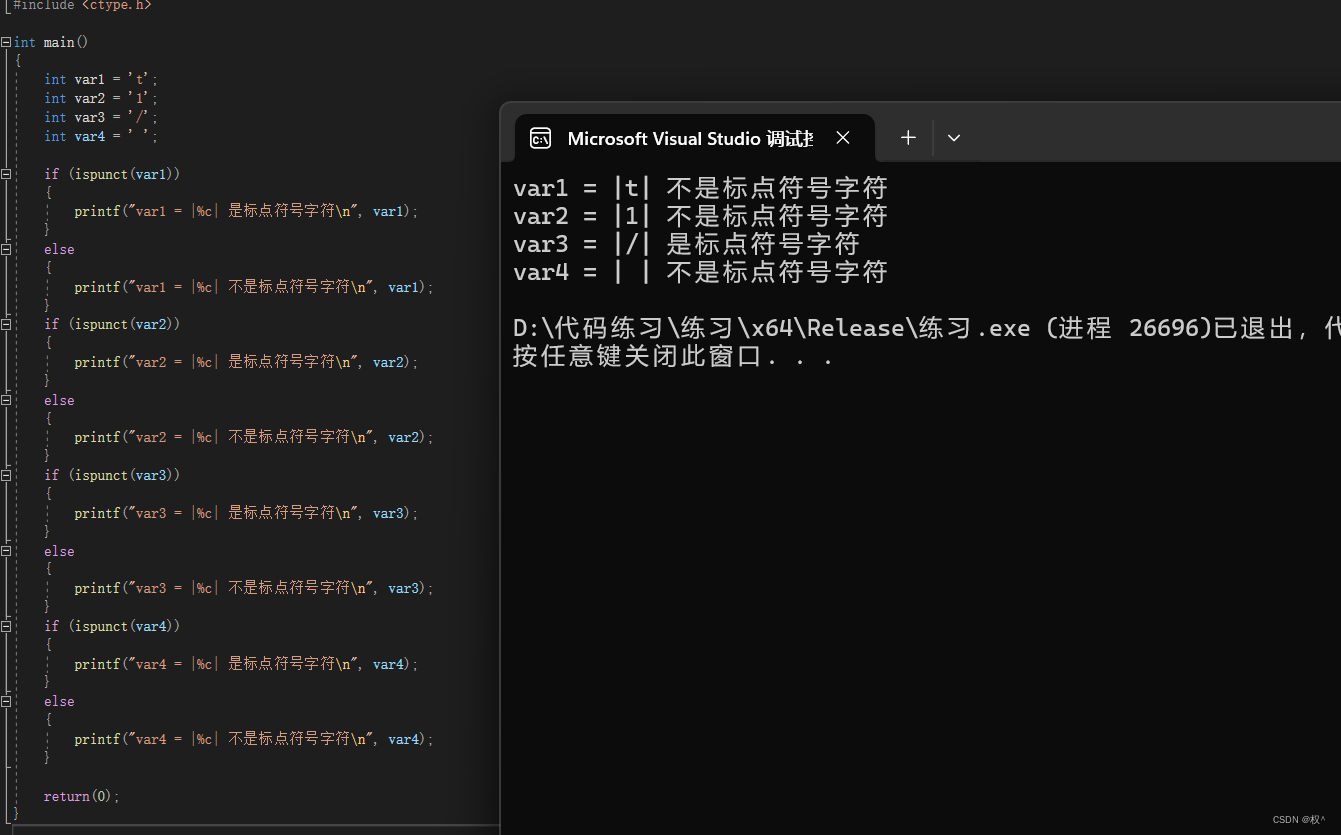The height and width of the screenshot is (835, 1341).
Task: Click printf line "var2 = |%c| 不是标点符号字符"
Action: (x=254, y=437)
